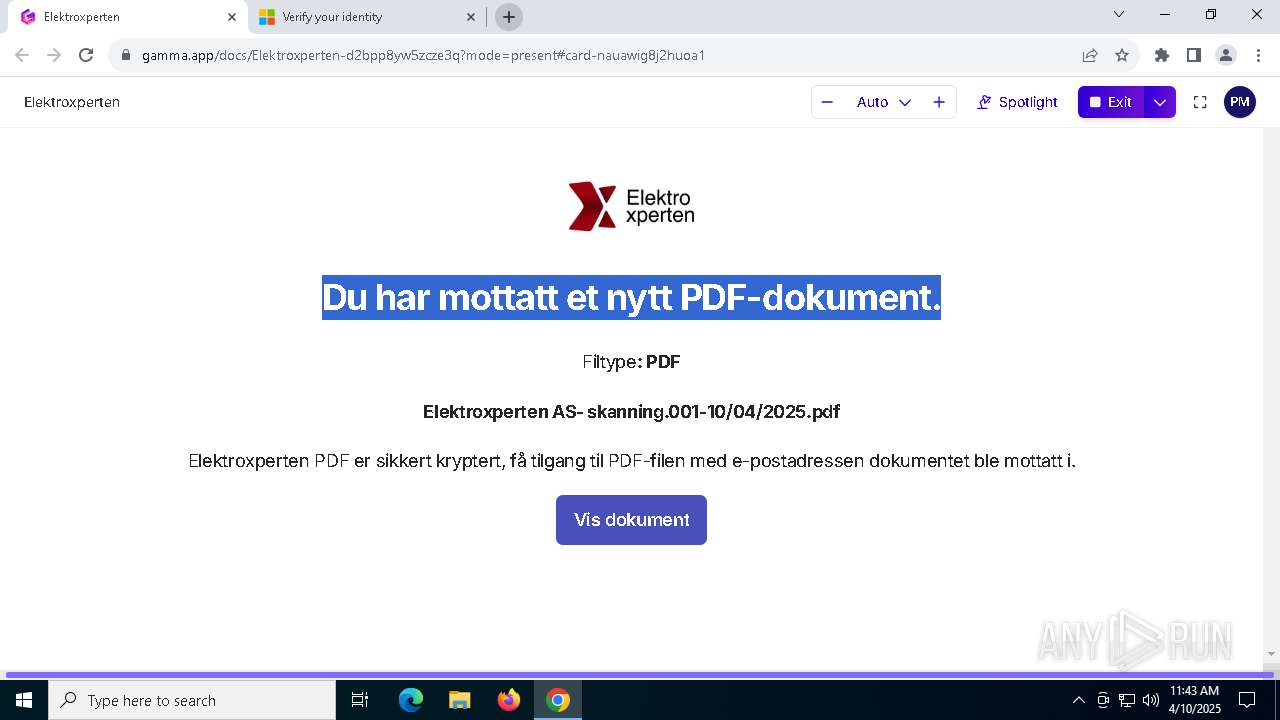Click the zoom in plus button
Screen dimensions: 1280x720
[939, 102]
